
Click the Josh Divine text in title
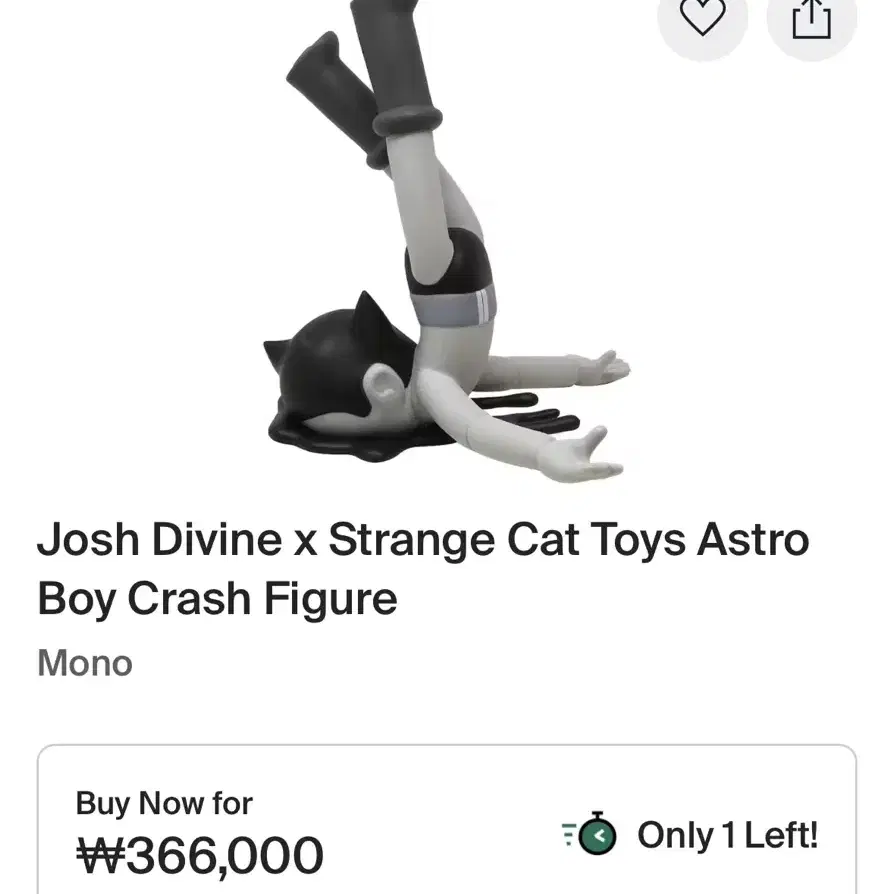pyautogui.click(x=160, y=539)
